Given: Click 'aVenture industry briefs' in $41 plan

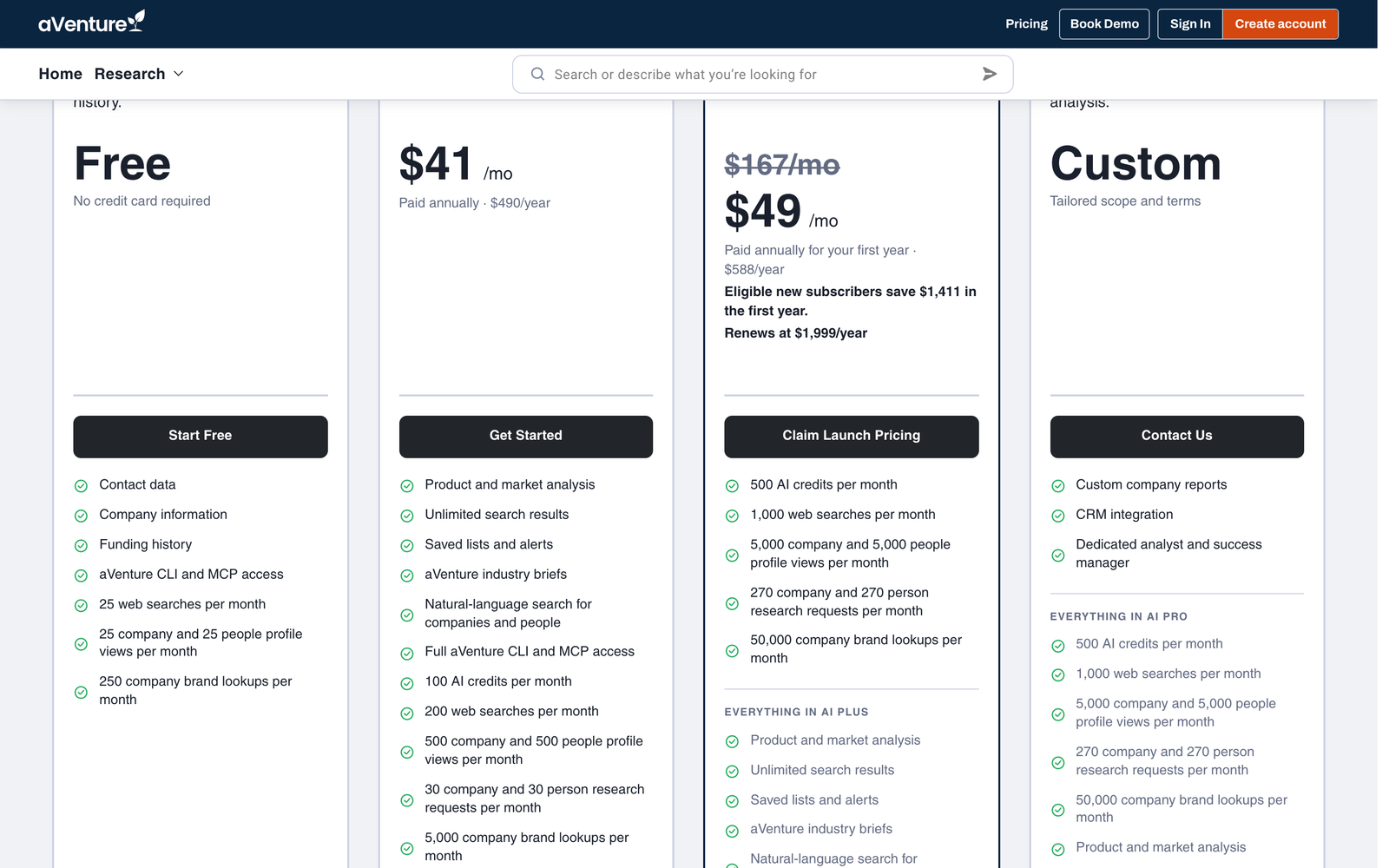Looking at the screenshot, I should pos(496,575).
